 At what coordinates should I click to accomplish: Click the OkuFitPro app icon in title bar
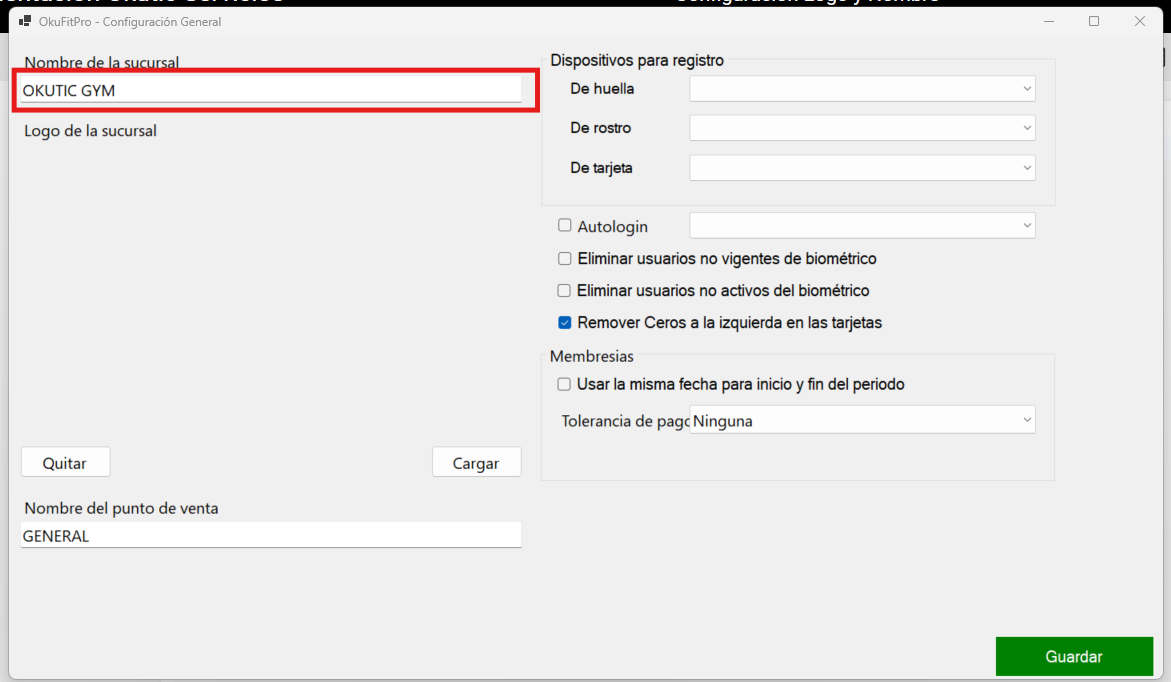(x=25, y=21)
